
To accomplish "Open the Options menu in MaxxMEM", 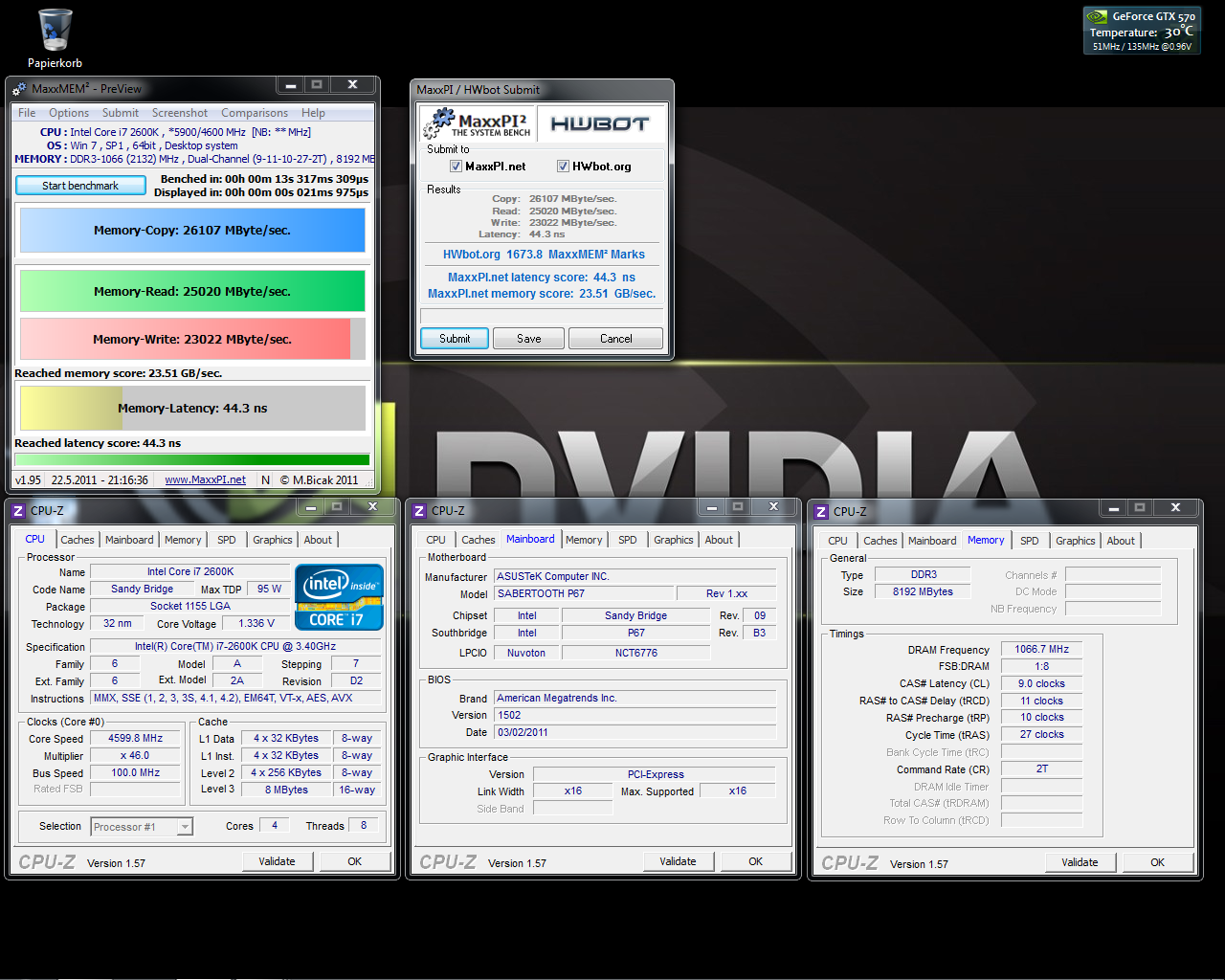I will coord(69,113).
